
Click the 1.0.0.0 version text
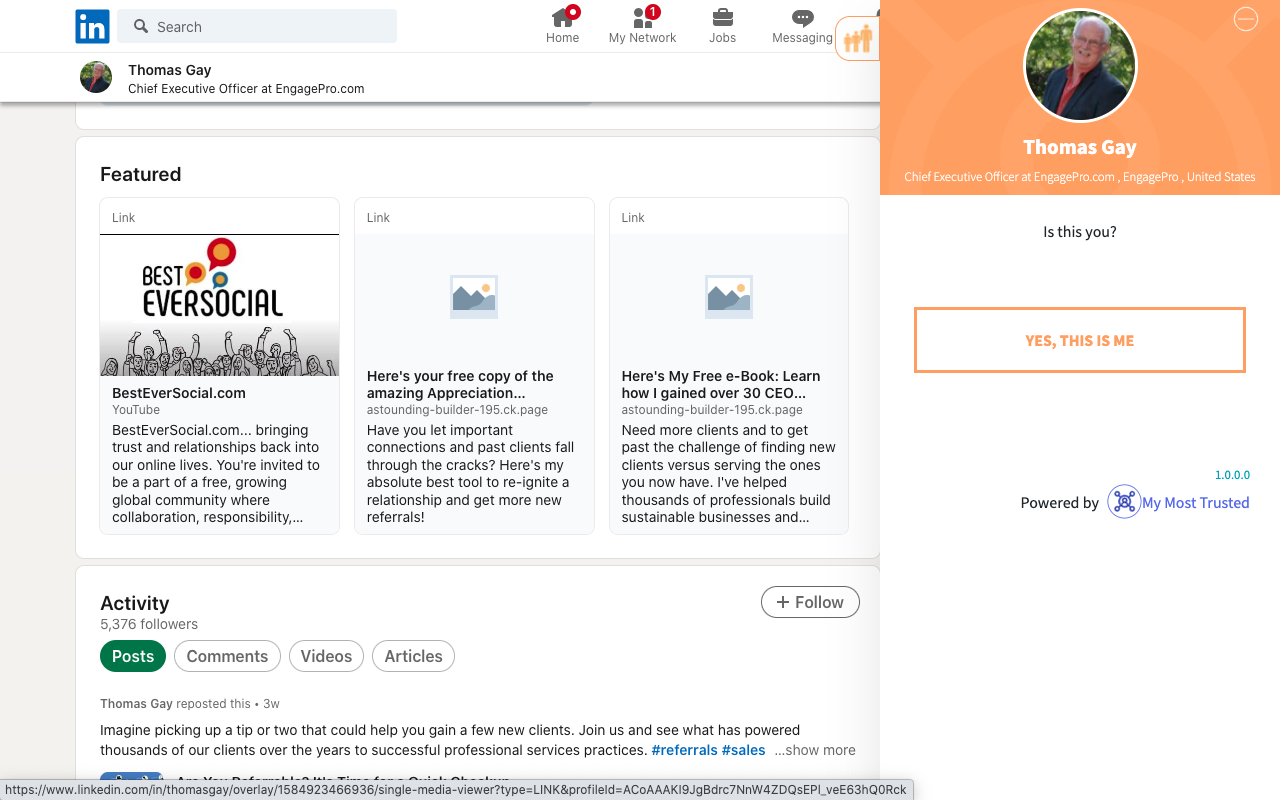tap(1232, 475)
